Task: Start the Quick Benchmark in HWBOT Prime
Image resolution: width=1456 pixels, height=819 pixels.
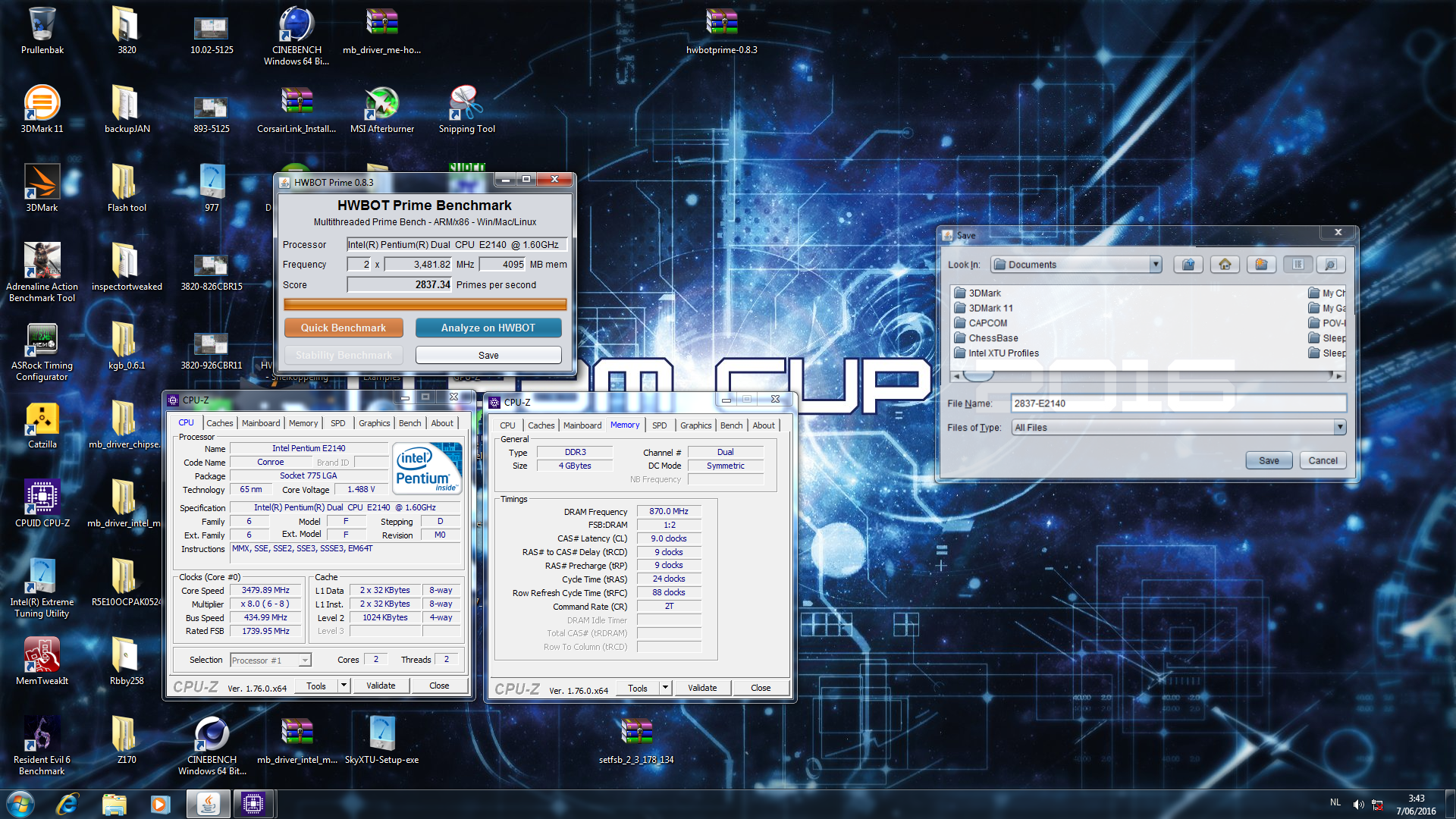Action: (344, 328)
